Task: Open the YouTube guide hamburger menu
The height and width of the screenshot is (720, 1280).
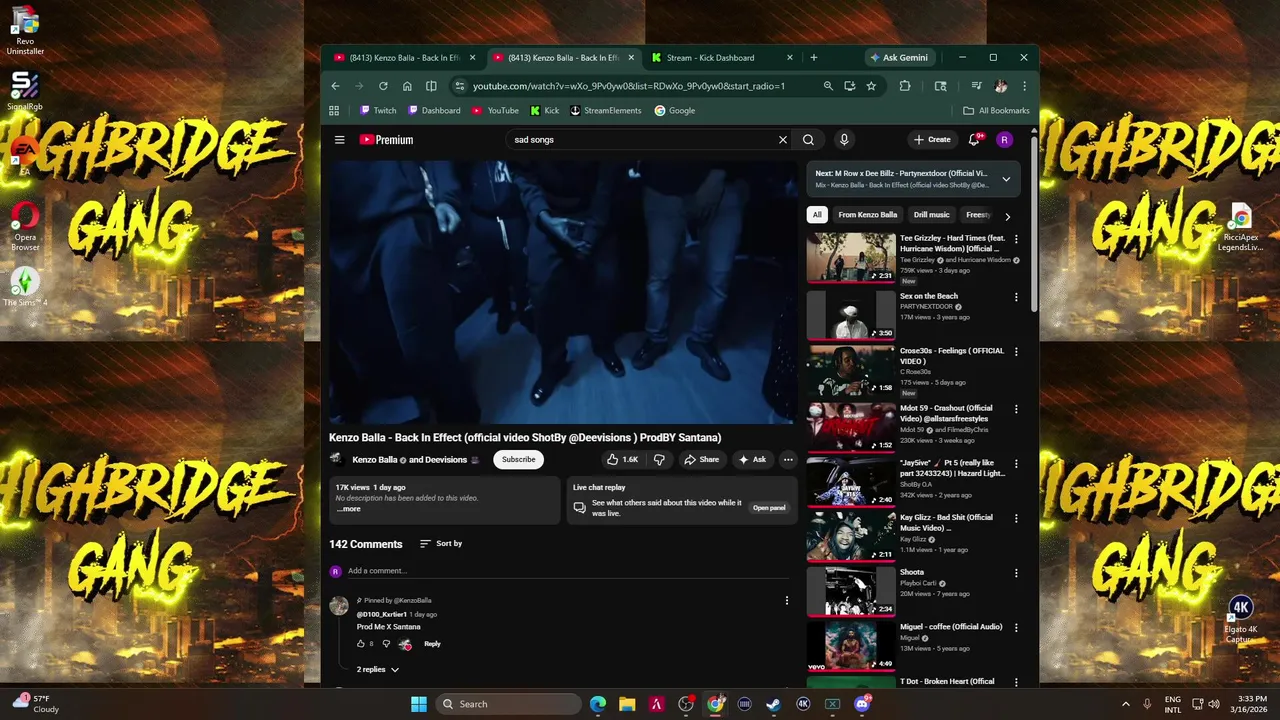Action: (340, 140)
